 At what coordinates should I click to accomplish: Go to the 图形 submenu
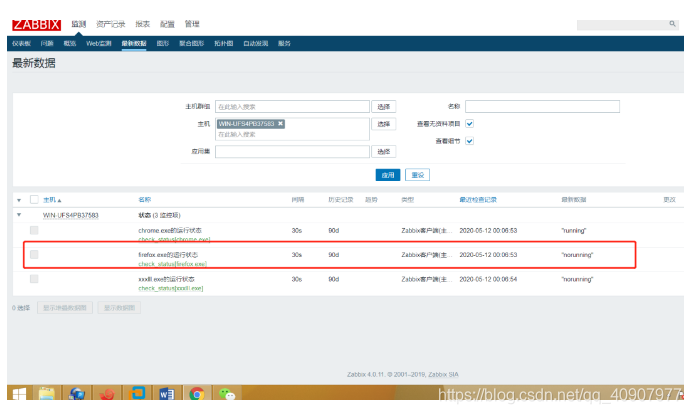163,43
